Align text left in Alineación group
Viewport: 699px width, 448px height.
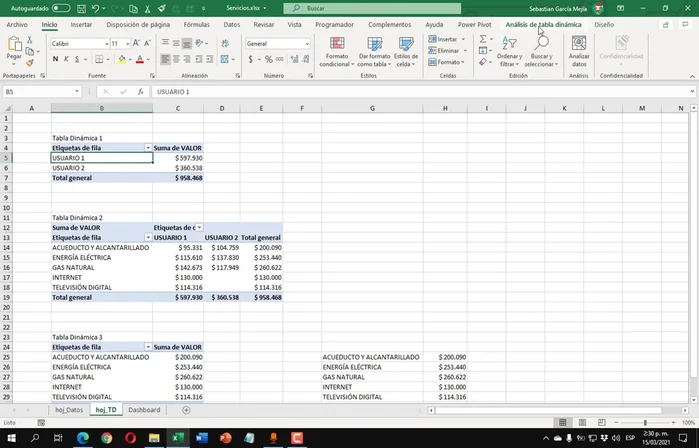(x=165, y=59)
